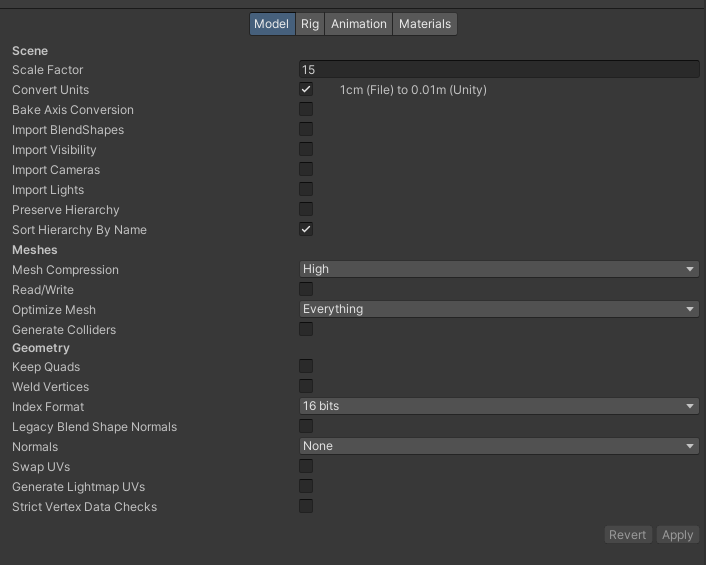This screenshot has width=706, height=565.
Task: Open the Mesh Compression dropdown
Action: [x=498, y=269]
